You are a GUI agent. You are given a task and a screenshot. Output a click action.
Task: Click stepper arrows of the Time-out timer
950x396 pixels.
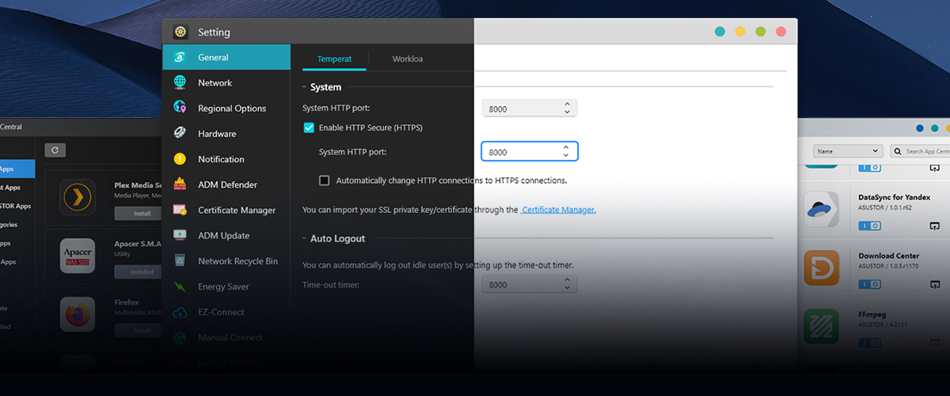pos(567,284)
